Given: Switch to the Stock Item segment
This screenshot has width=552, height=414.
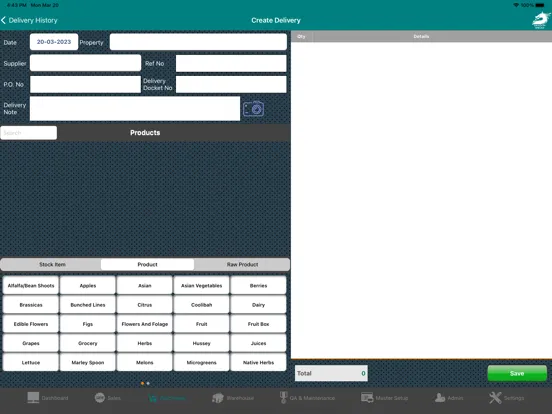Looking at the screenshot, I should click(x=52, y=264).
